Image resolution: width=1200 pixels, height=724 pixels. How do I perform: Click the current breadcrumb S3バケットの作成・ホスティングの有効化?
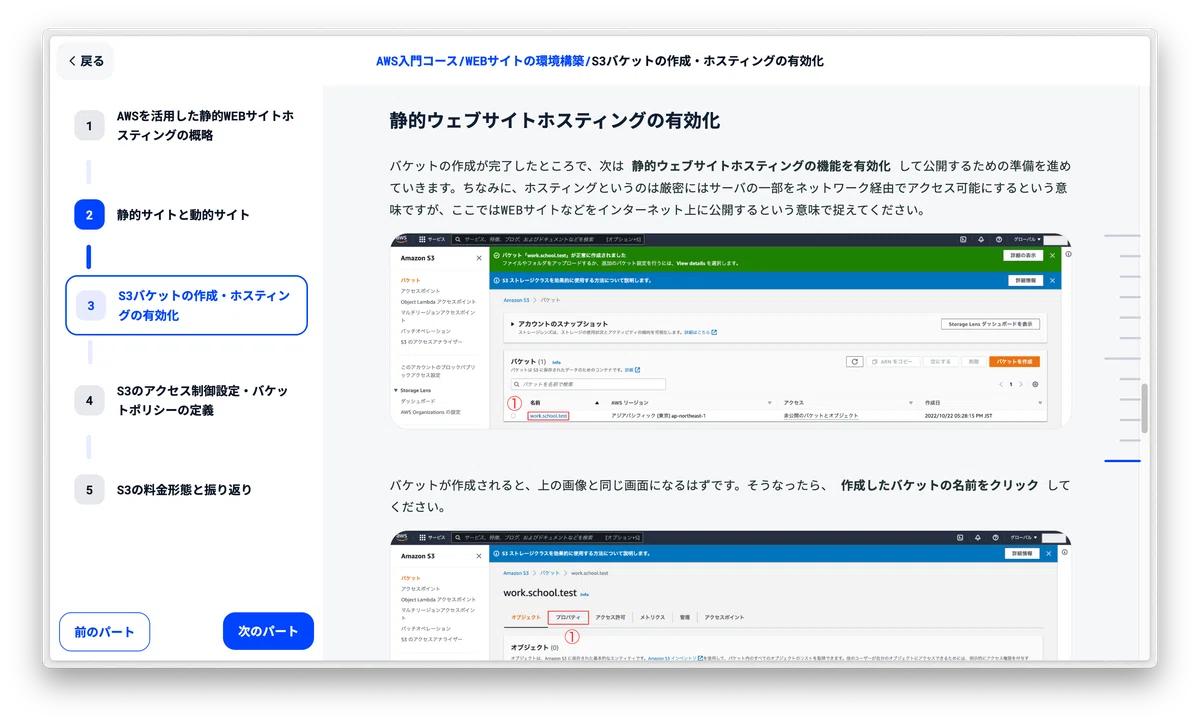[x=708, y=61]
